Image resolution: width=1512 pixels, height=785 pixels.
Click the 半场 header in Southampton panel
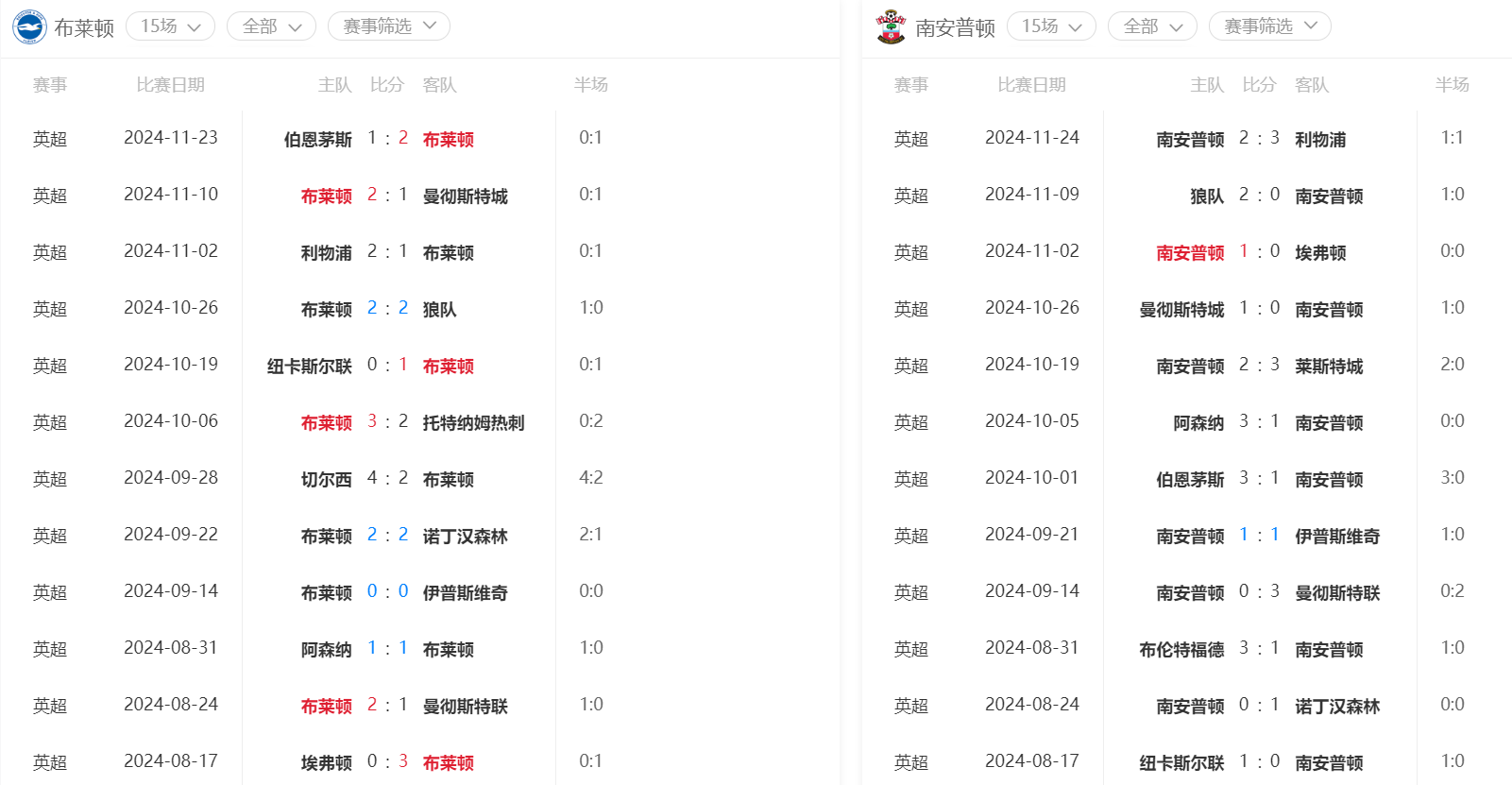coord(1453,85)
